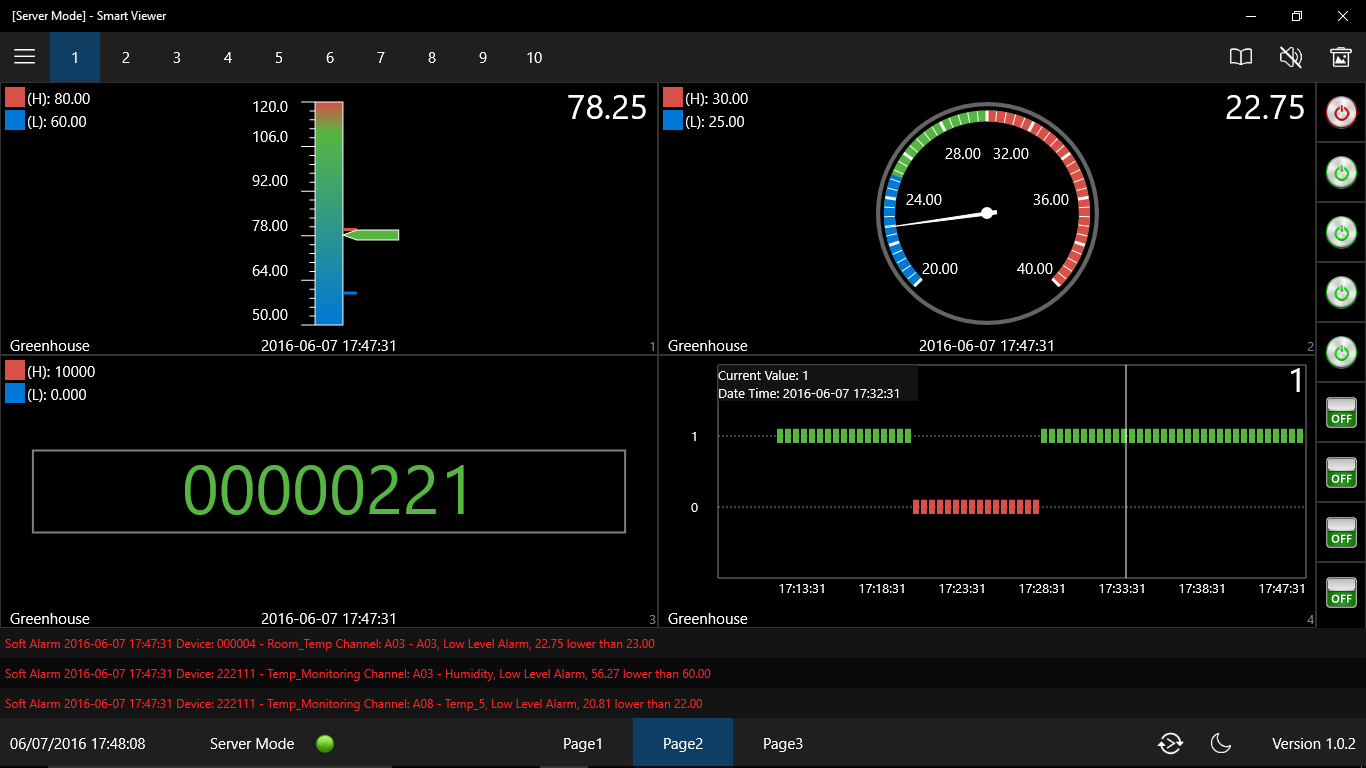1366x768 pixels.
Task: Click the blue (L): 25.00 swatch
Action: 673,121
